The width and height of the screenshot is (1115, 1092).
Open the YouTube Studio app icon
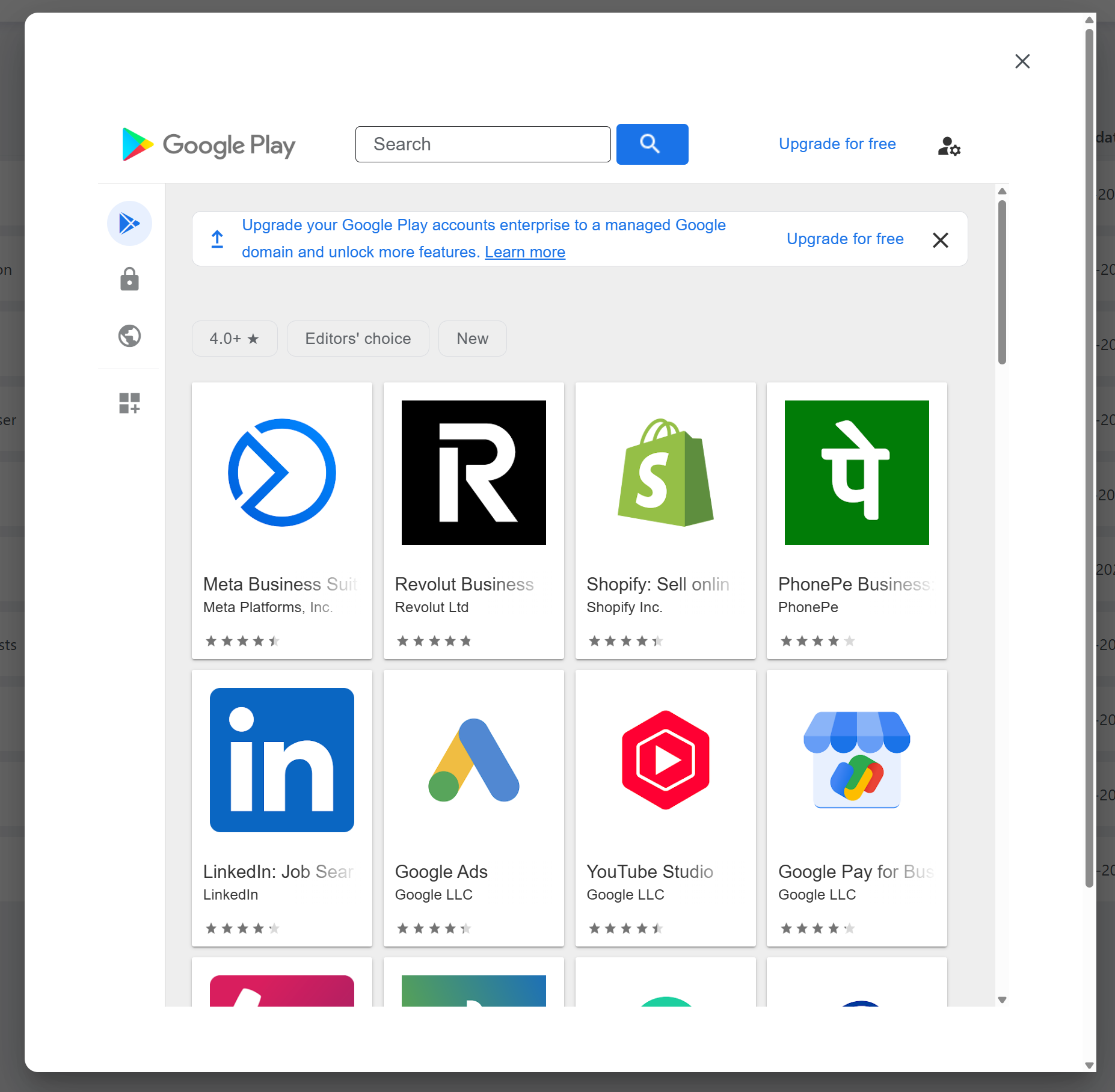pos(666,760)
